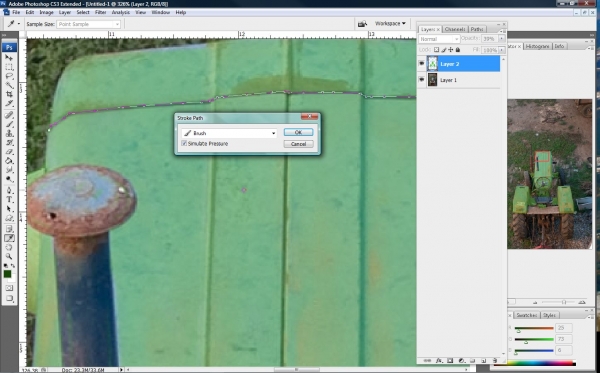Hide Layer 1 using its eye icon
This screenshot has height=373, width=600.
[x=421, y=80]
